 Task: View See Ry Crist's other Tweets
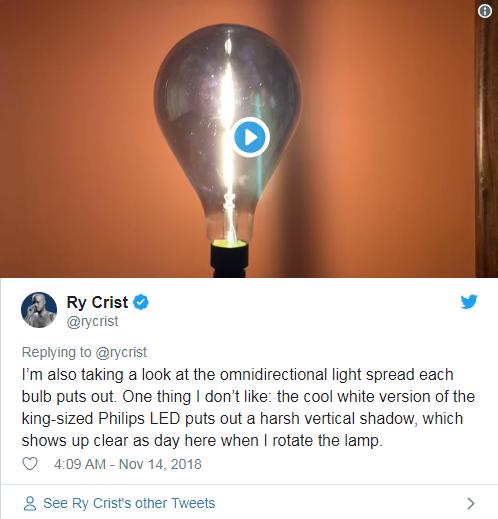click(129, 503)
